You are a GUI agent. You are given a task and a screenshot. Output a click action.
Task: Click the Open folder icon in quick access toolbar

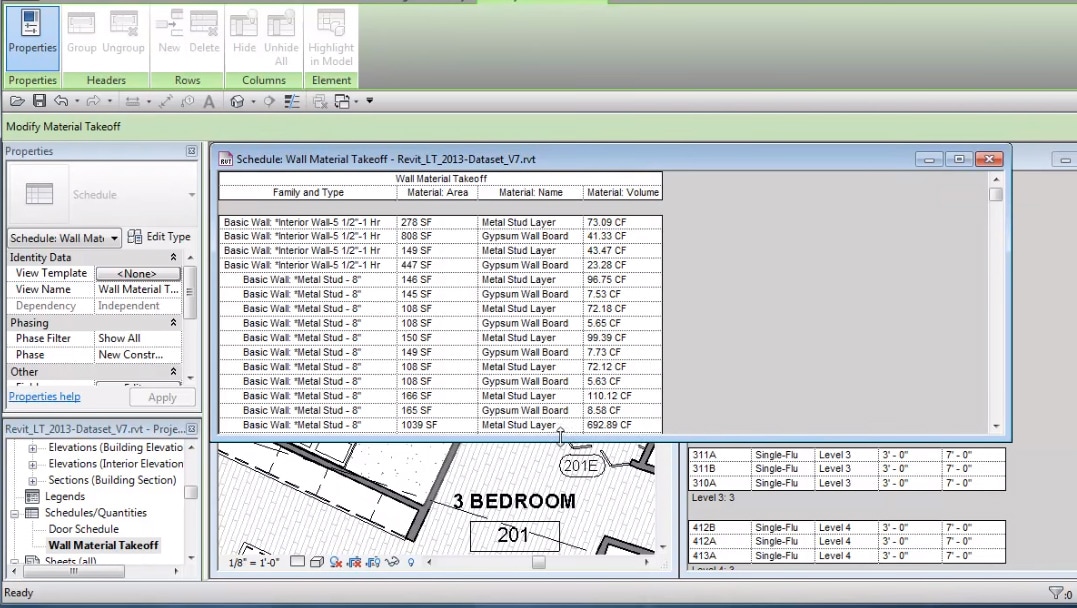point(17,101)
